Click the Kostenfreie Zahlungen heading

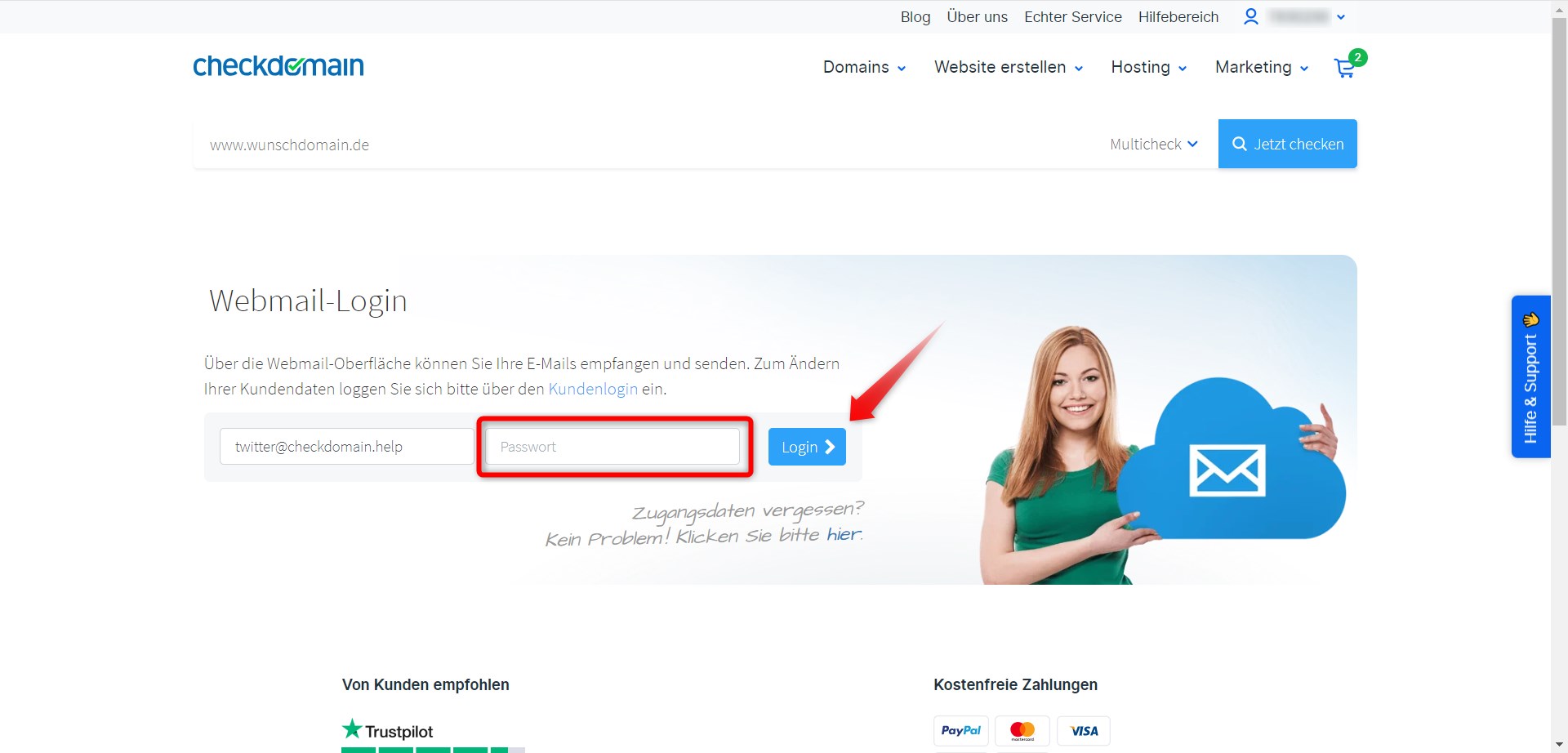point(1015,684)
